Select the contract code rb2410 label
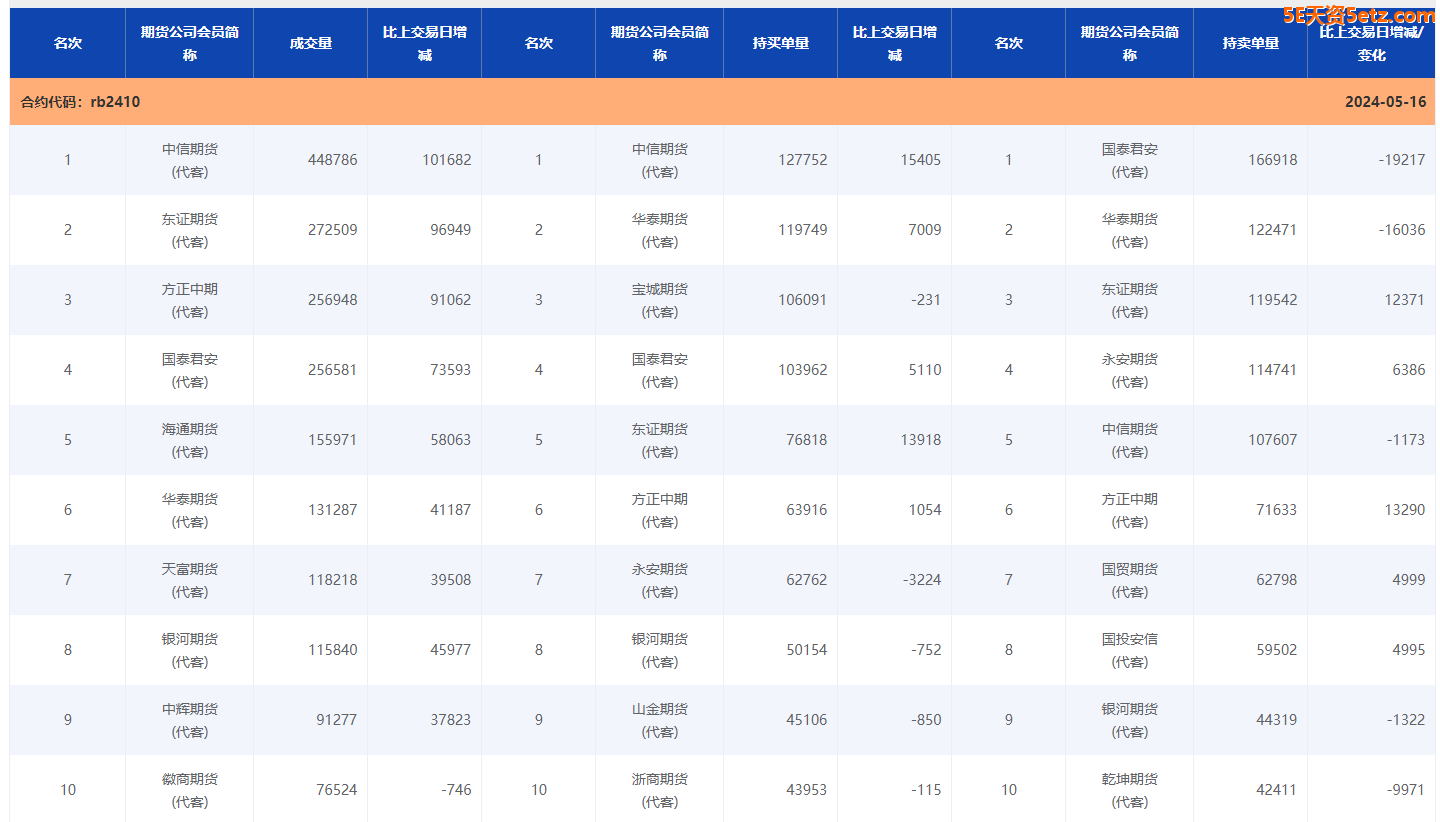1440x822 pixels. [x=80, y=102]
